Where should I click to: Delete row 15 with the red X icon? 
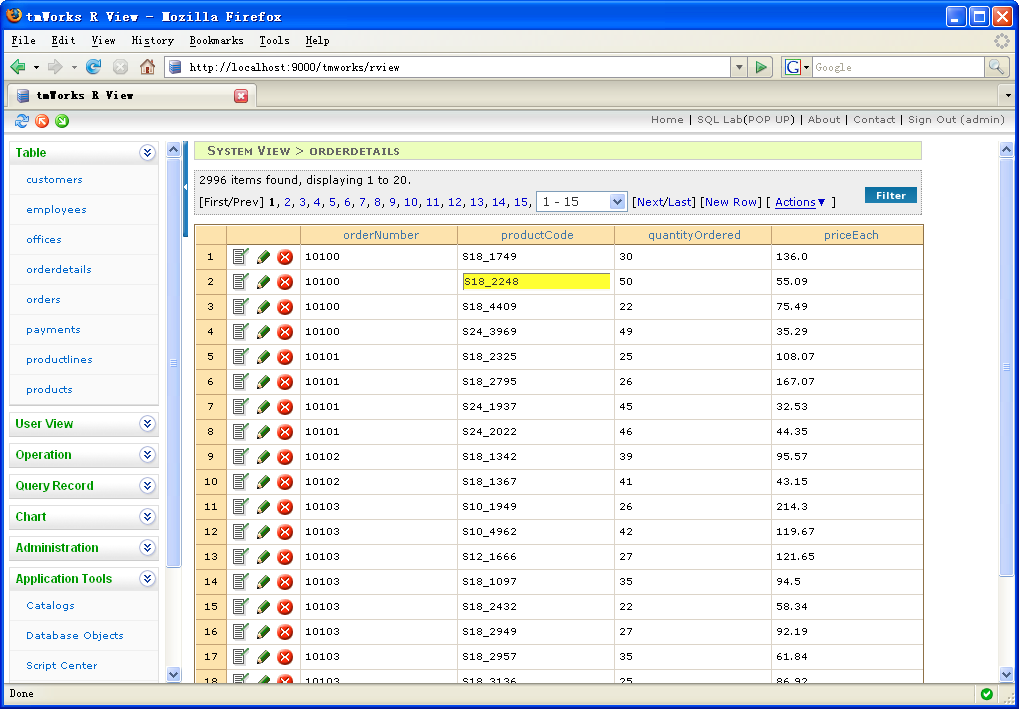[285, 608]
